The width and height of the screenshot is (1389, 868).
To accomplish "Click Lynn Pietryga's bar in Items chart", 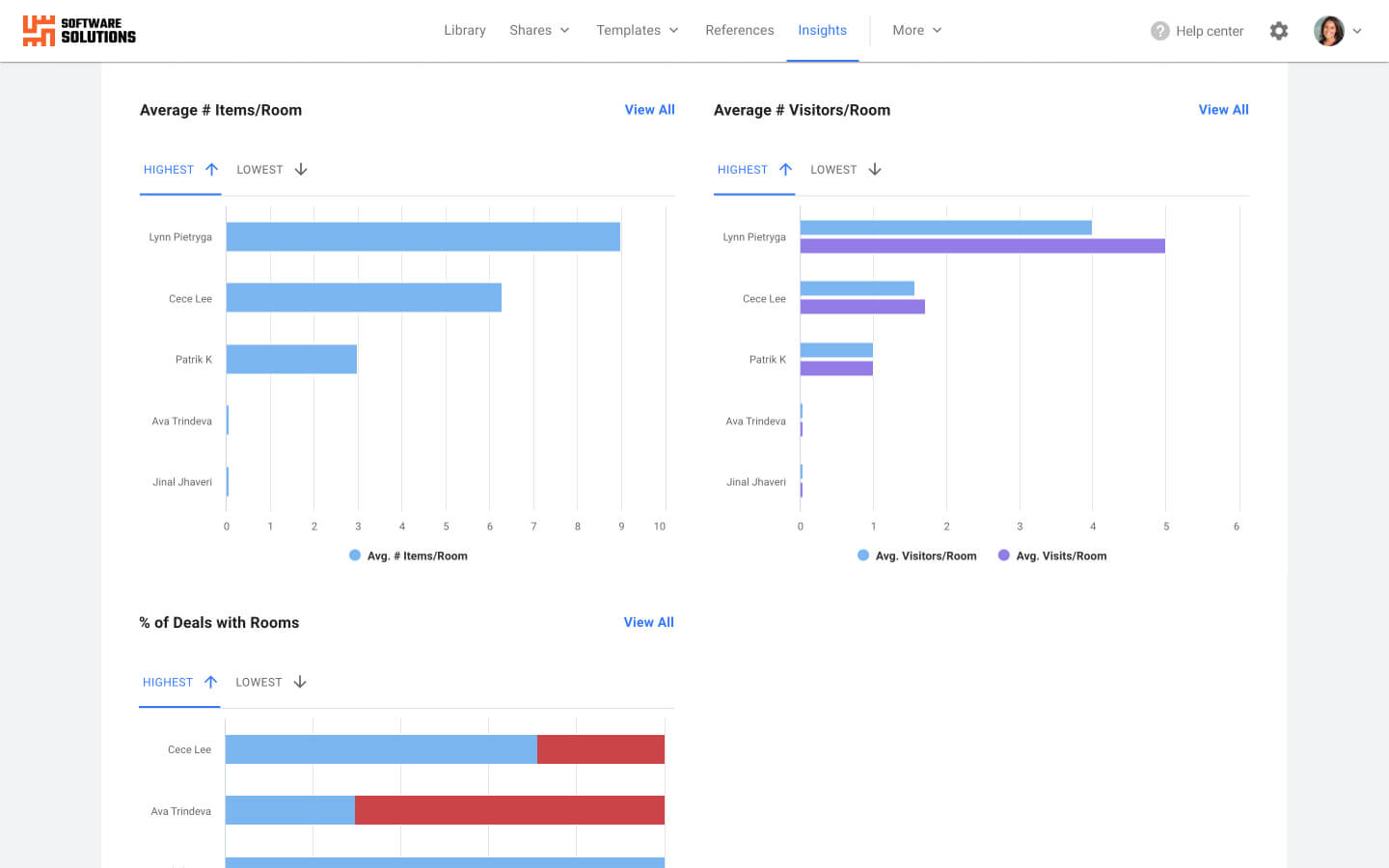I will coord(422,236).
